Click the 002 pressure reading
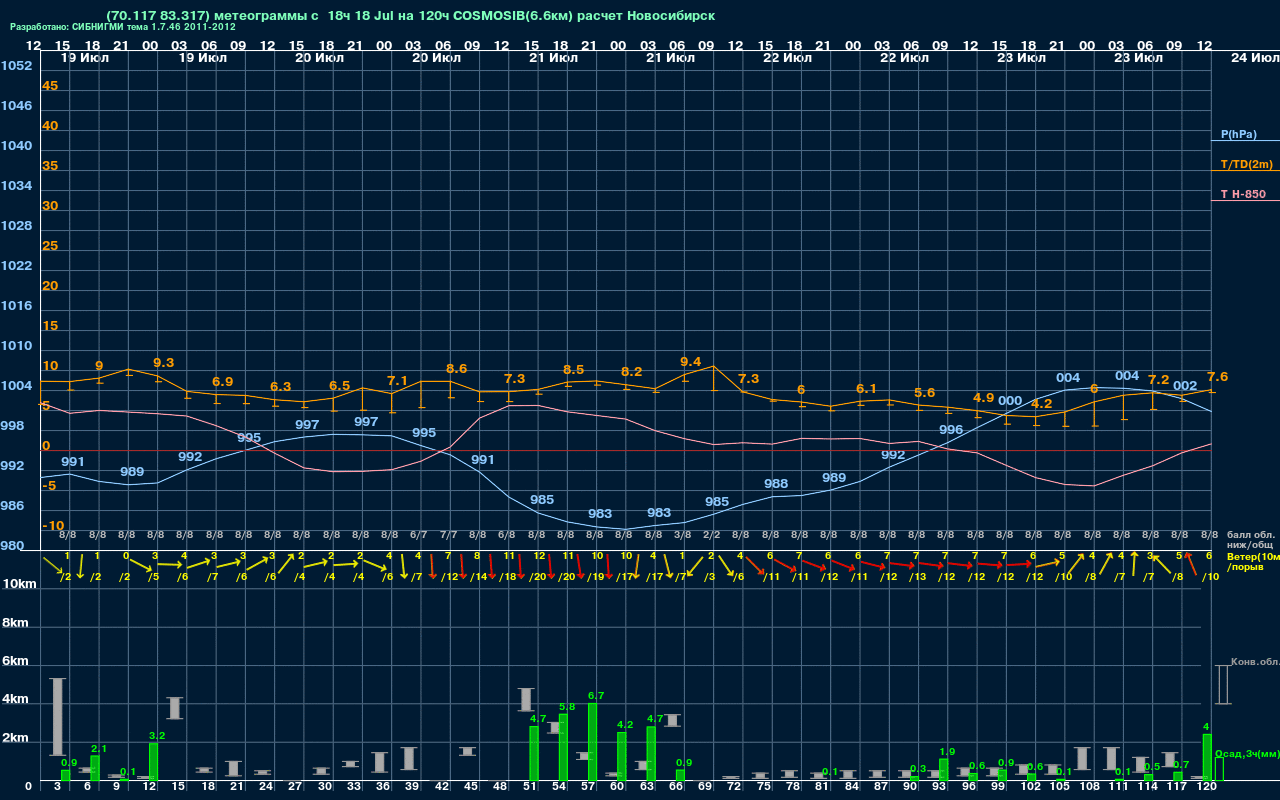The image size is (1280, 800). tap(1185, 386)
